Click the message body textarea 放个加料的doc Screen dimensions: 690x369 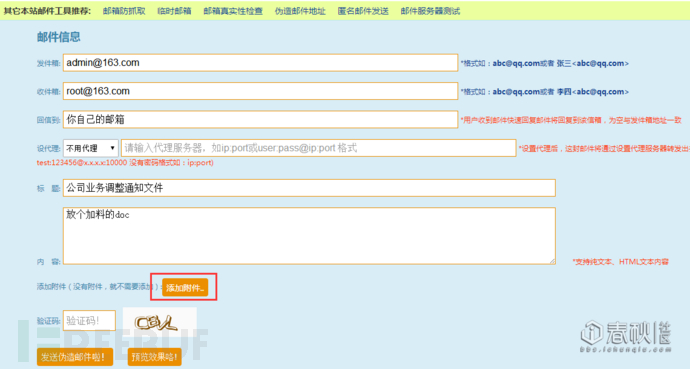309,236
